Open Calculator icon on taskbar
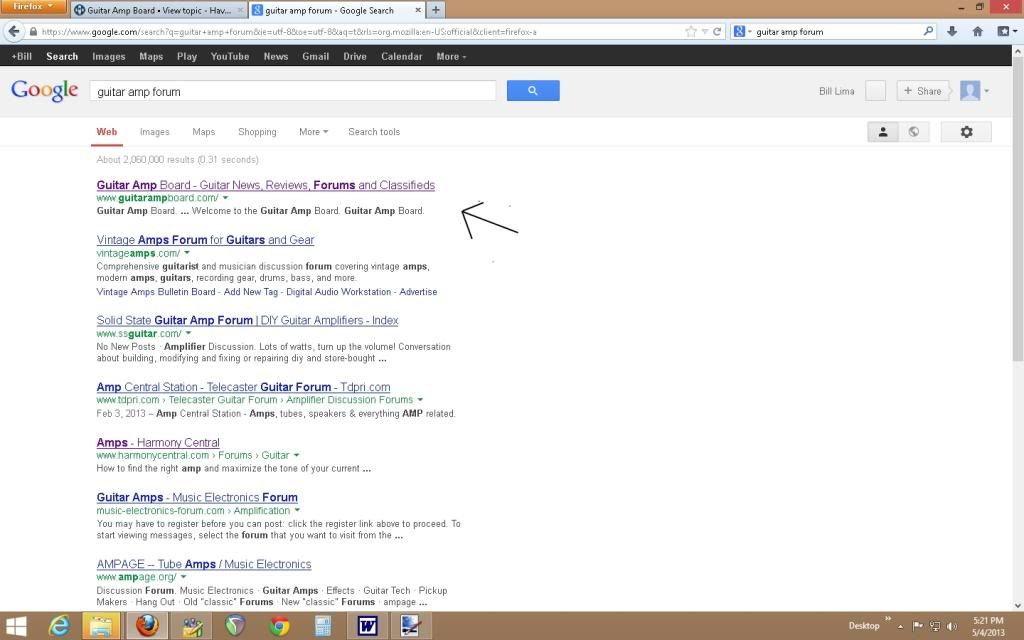The height and width of the screenshot is (640, 1024). 323,626
